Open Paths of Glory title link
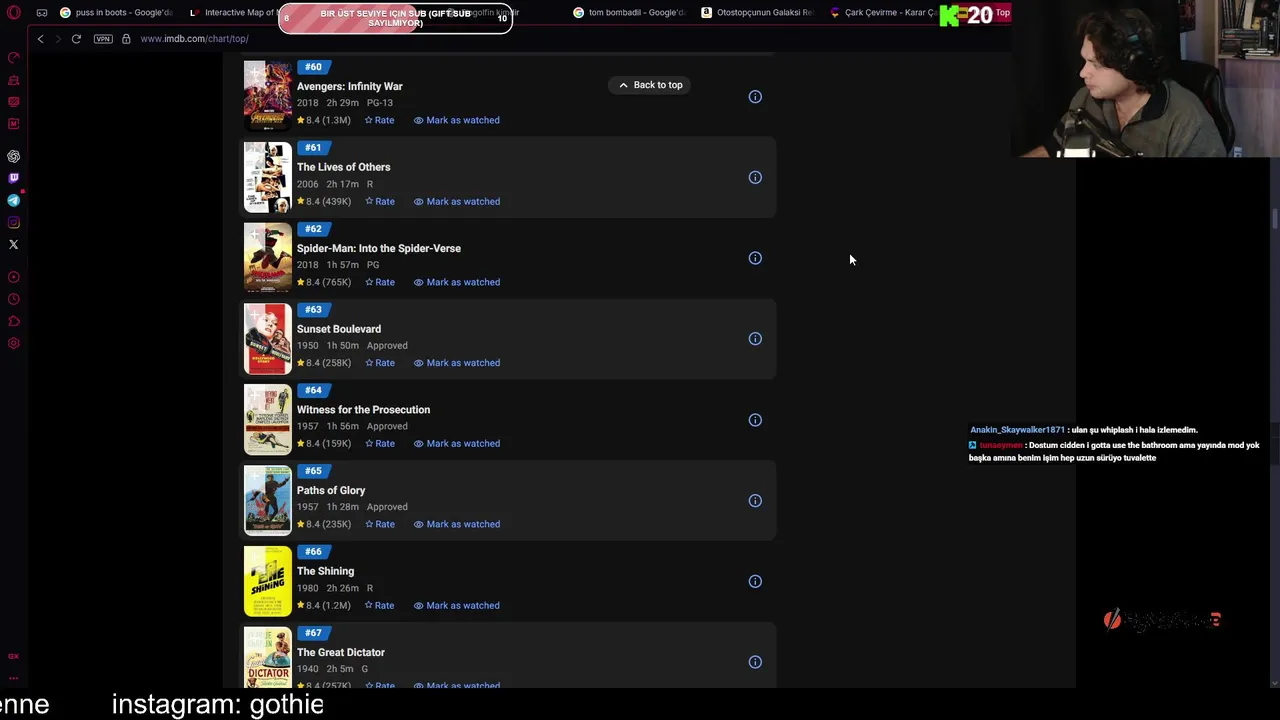The width and height of the screenshot is (1280, 720). 331,491
